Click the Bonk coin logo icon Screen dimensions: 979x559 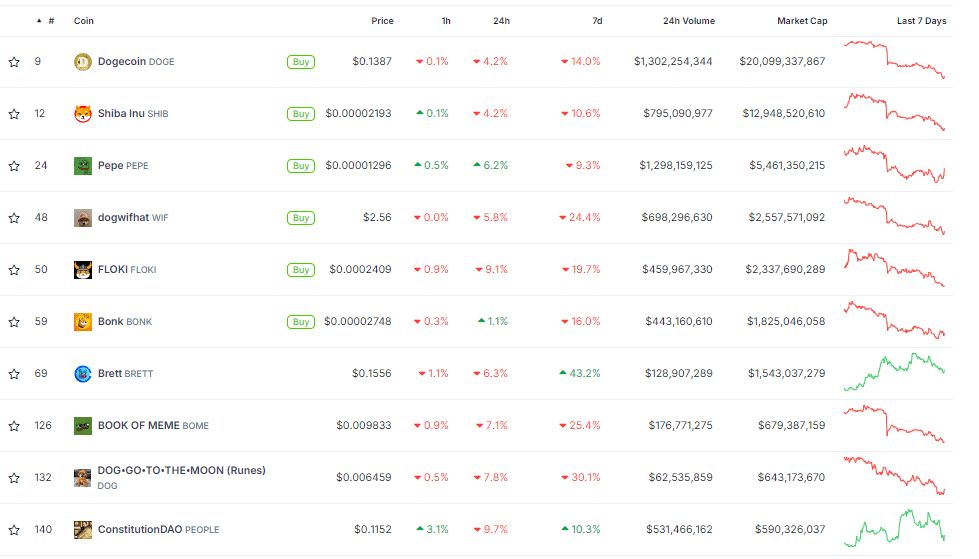coord(83,322)
